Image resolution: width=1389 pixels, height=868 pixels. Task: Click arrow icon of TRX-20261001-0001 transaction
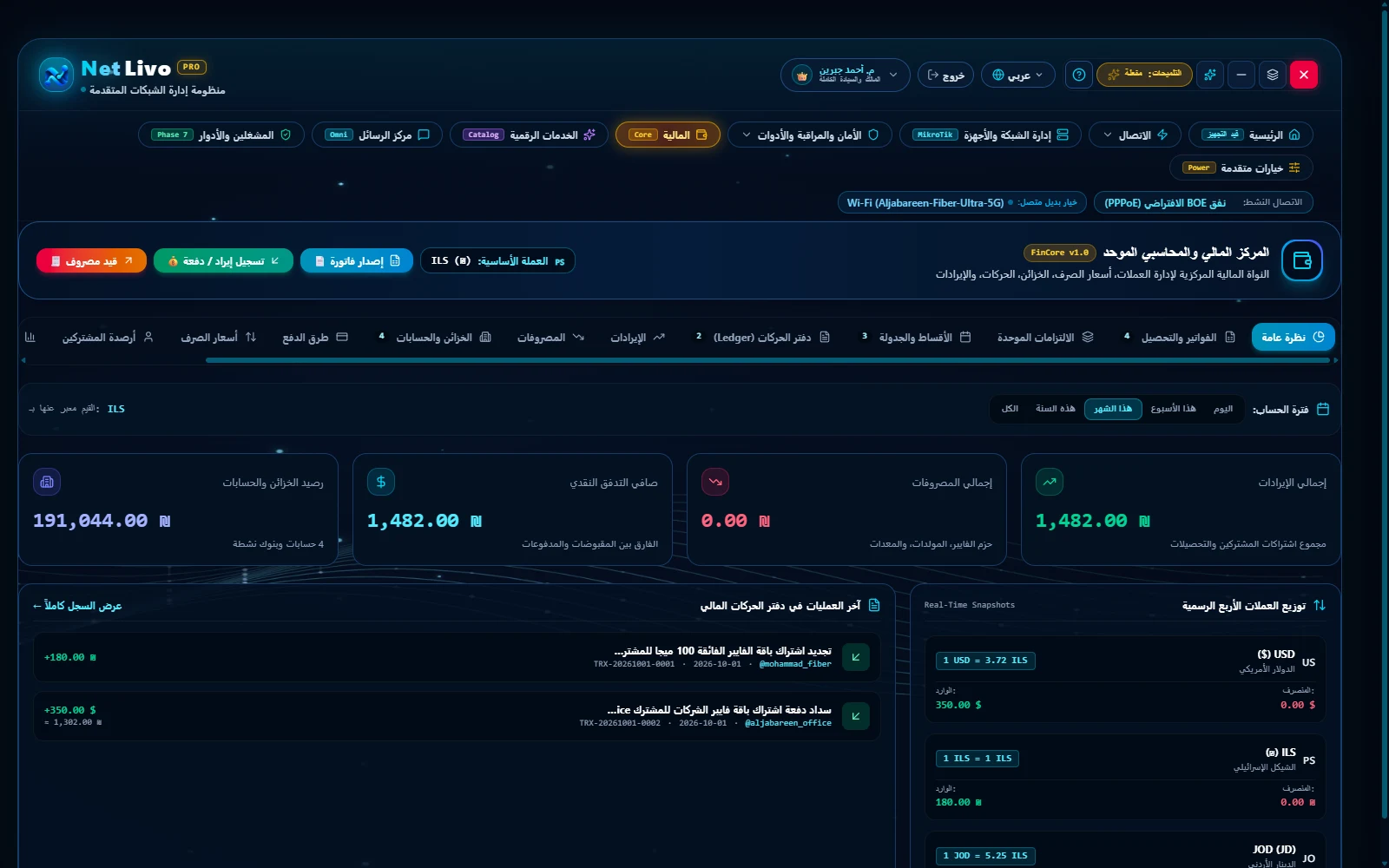click(856, 657)
